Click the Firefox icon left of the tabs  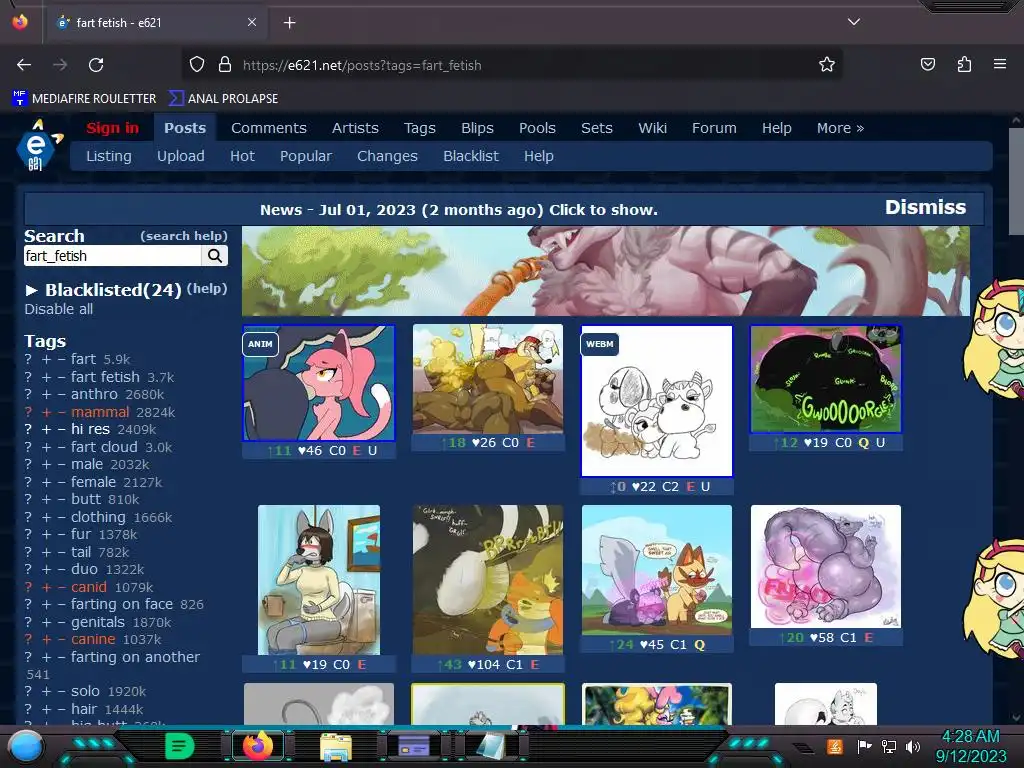(x=20, y=22)
